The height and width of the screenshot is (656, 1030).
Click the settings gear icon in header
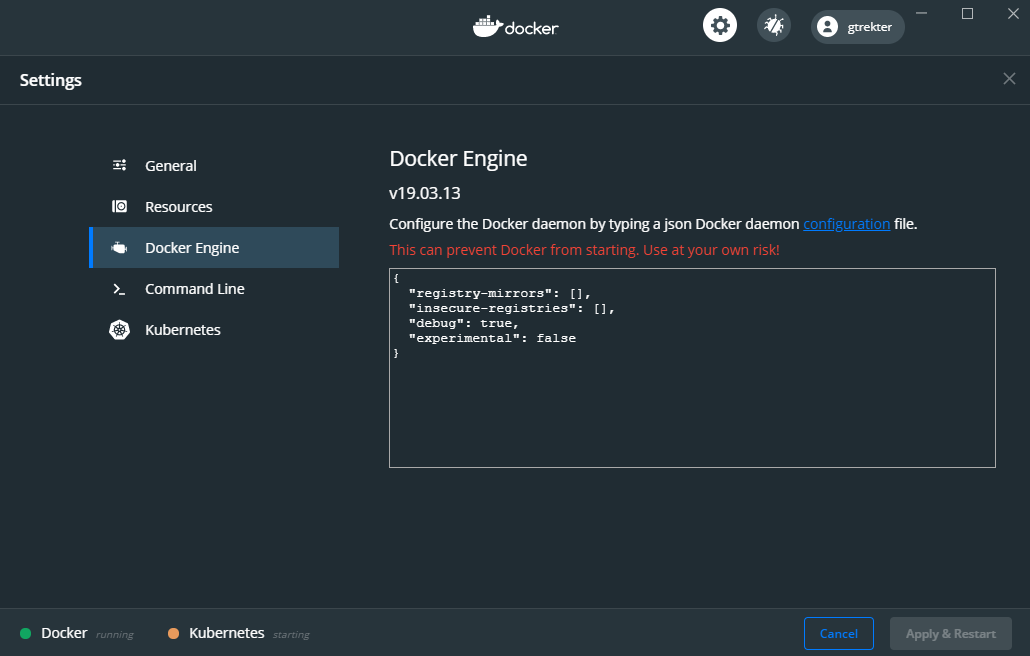point(720,26)
